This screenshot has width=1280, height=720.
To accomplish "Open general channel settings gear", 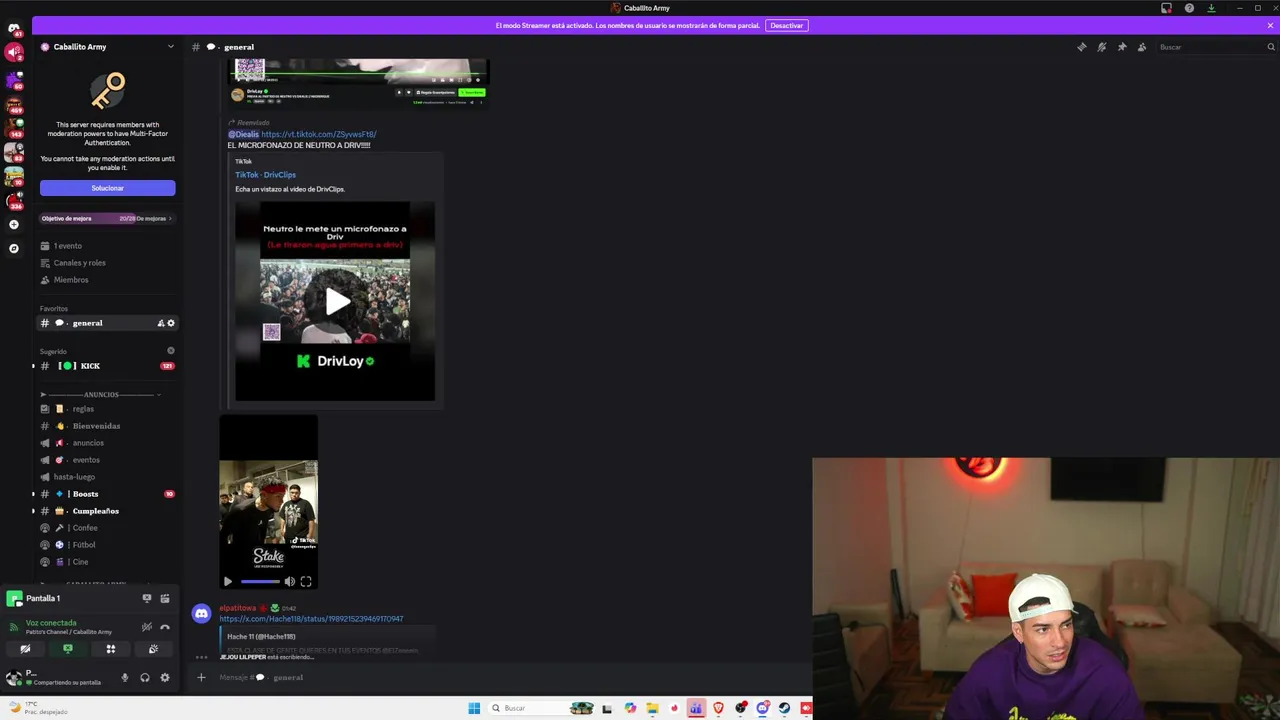I will click(171, 323).
